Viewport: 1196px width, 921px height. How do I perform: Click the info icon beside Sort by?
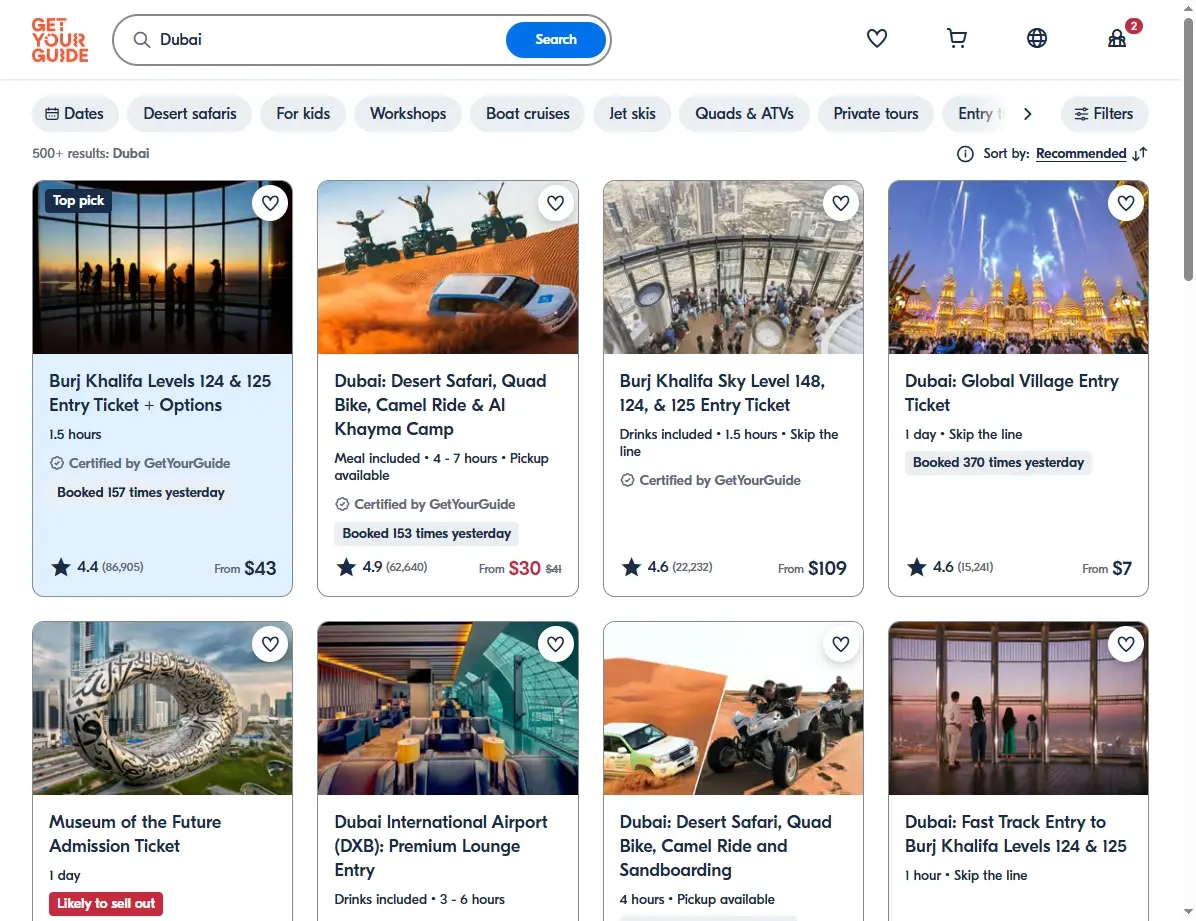pyautogui.click(x=965, y=154)
